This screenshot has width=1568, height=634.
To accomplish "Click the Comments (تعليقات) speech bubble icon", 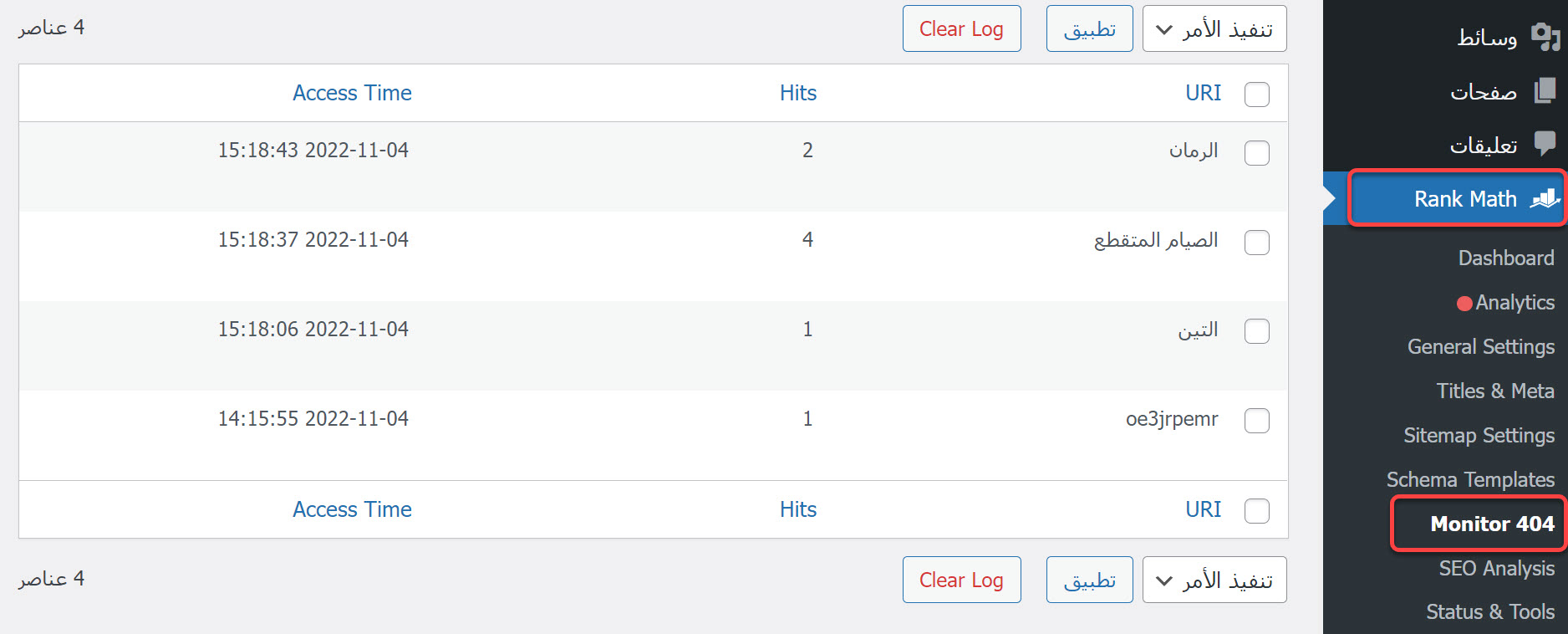I will (1545, 144).
